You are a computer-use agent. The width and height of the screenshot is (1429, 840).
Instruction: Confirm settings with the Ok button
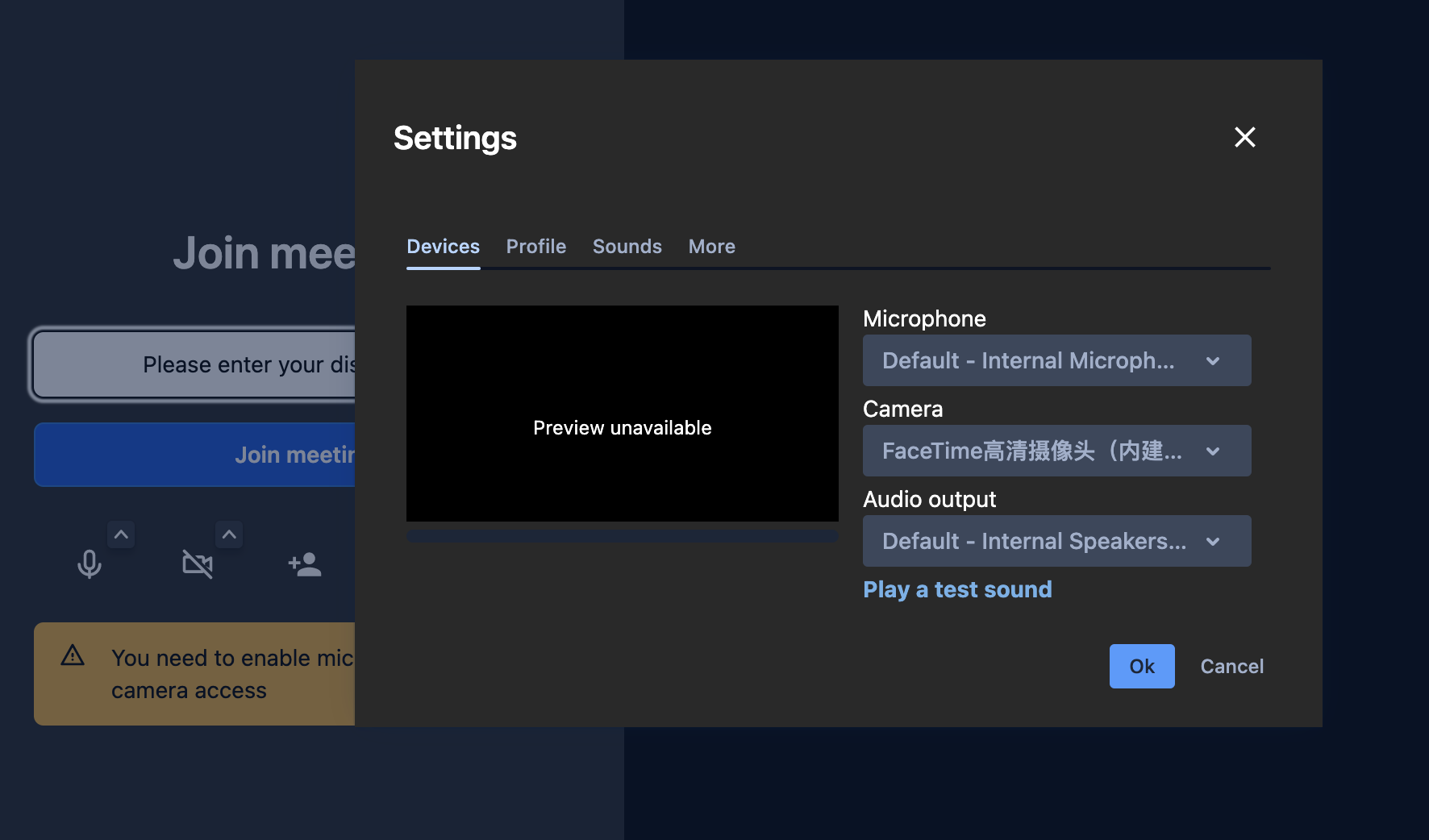tap(1142, 666)
